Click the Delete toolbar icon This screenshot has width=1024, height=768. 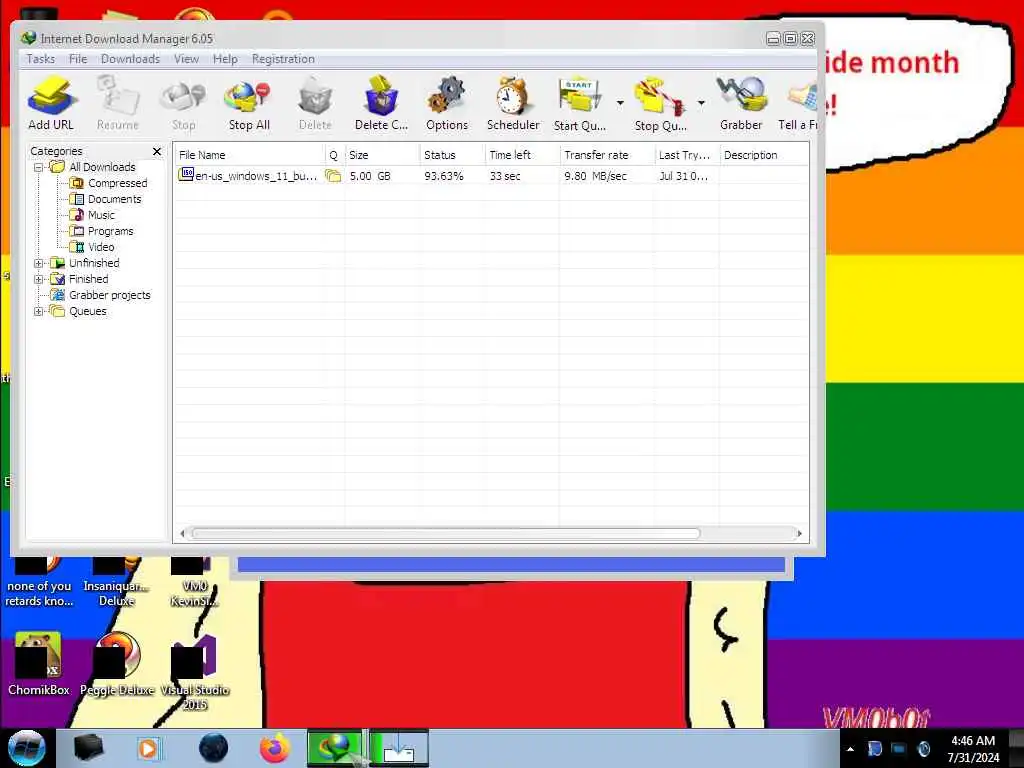tap(315, 103)
